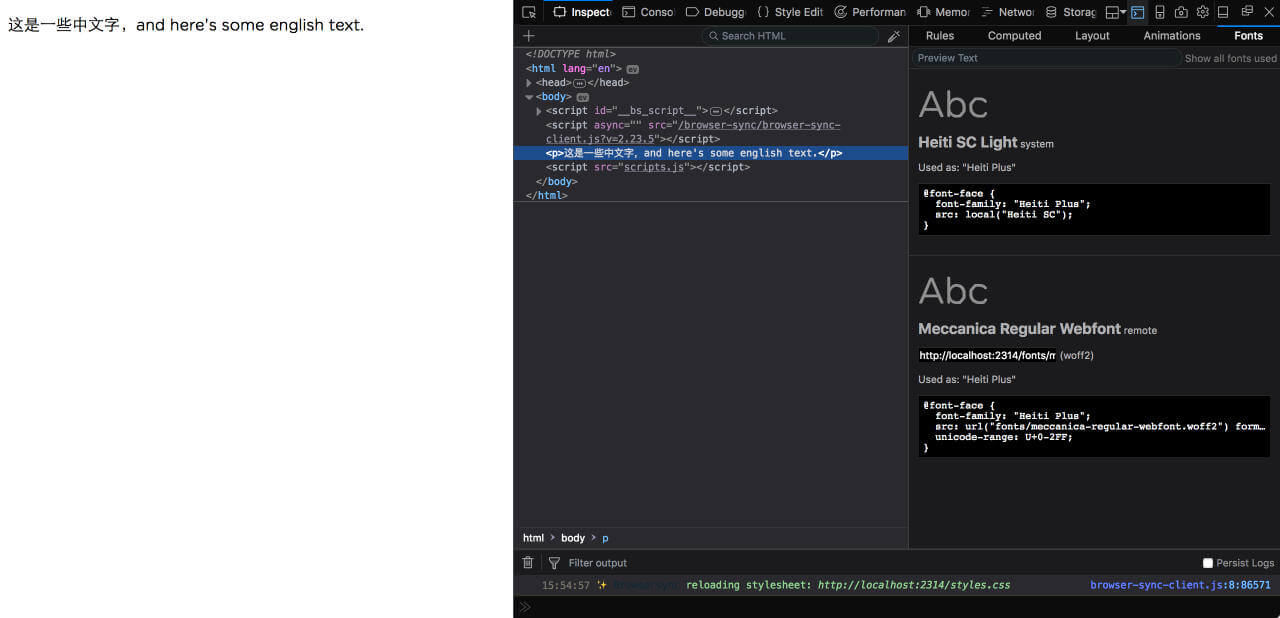Switch to the Console tab
This screenshot has height=618, width=1280.
(x=648, y=12)
